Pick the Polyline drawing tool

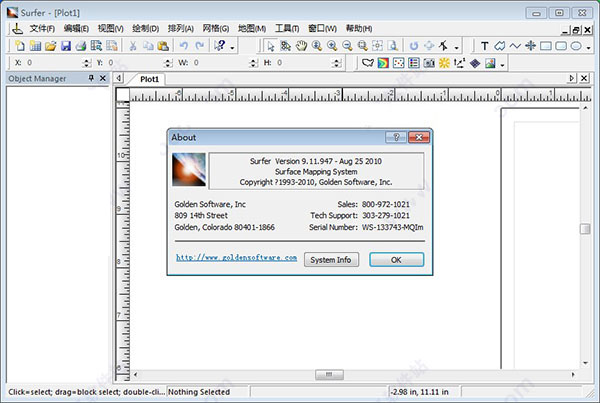tap(515, 46)
